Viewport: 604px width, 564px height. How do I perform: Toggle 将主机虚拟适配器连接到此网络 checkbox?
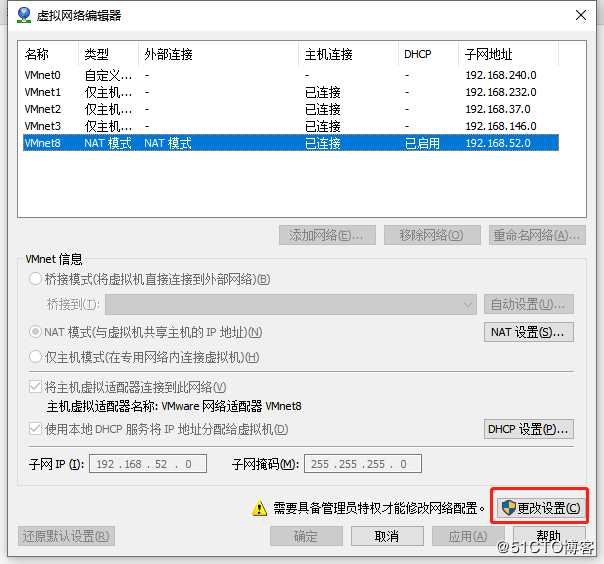click(35, 386)
